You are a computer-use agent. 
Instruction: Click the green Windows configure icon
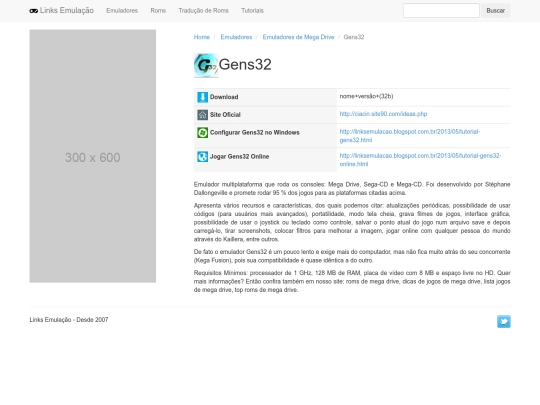[x=202, y=133]
